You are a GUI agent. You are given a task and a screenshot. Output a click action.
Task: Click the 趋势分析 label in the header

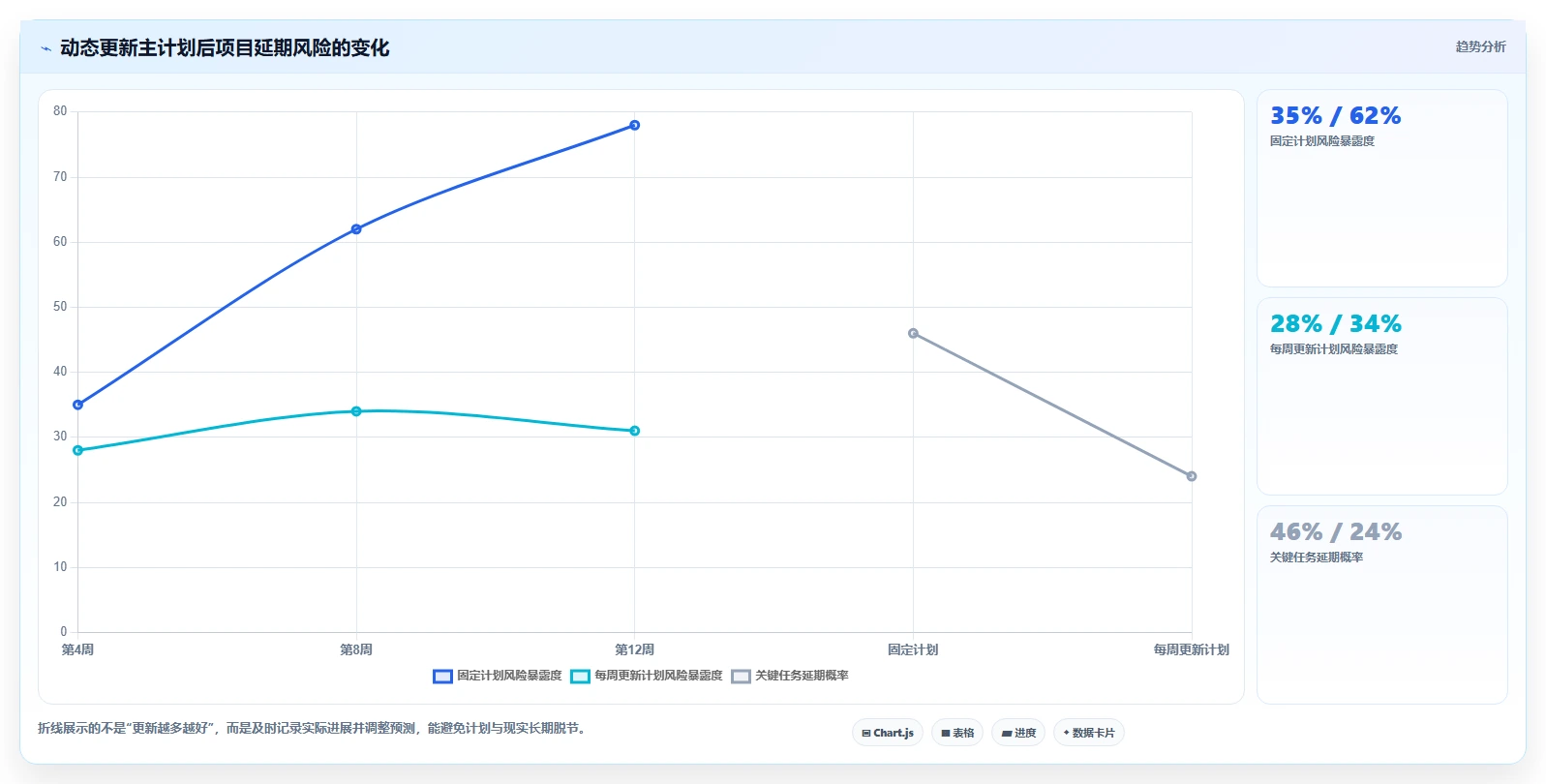[x=1480, y=46]
